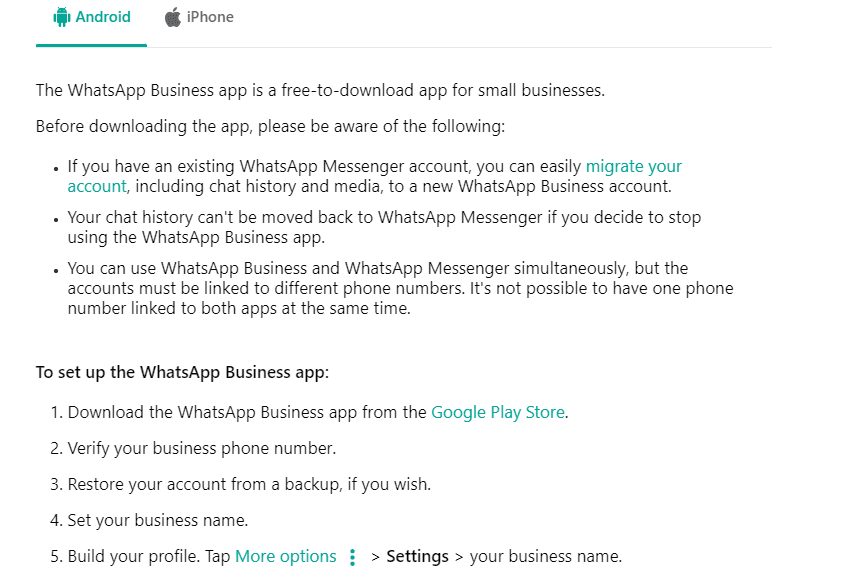The image size is (865, 579).
Task: Click step 3 'Restore your account from a backup'
Action: click(249, 484)
